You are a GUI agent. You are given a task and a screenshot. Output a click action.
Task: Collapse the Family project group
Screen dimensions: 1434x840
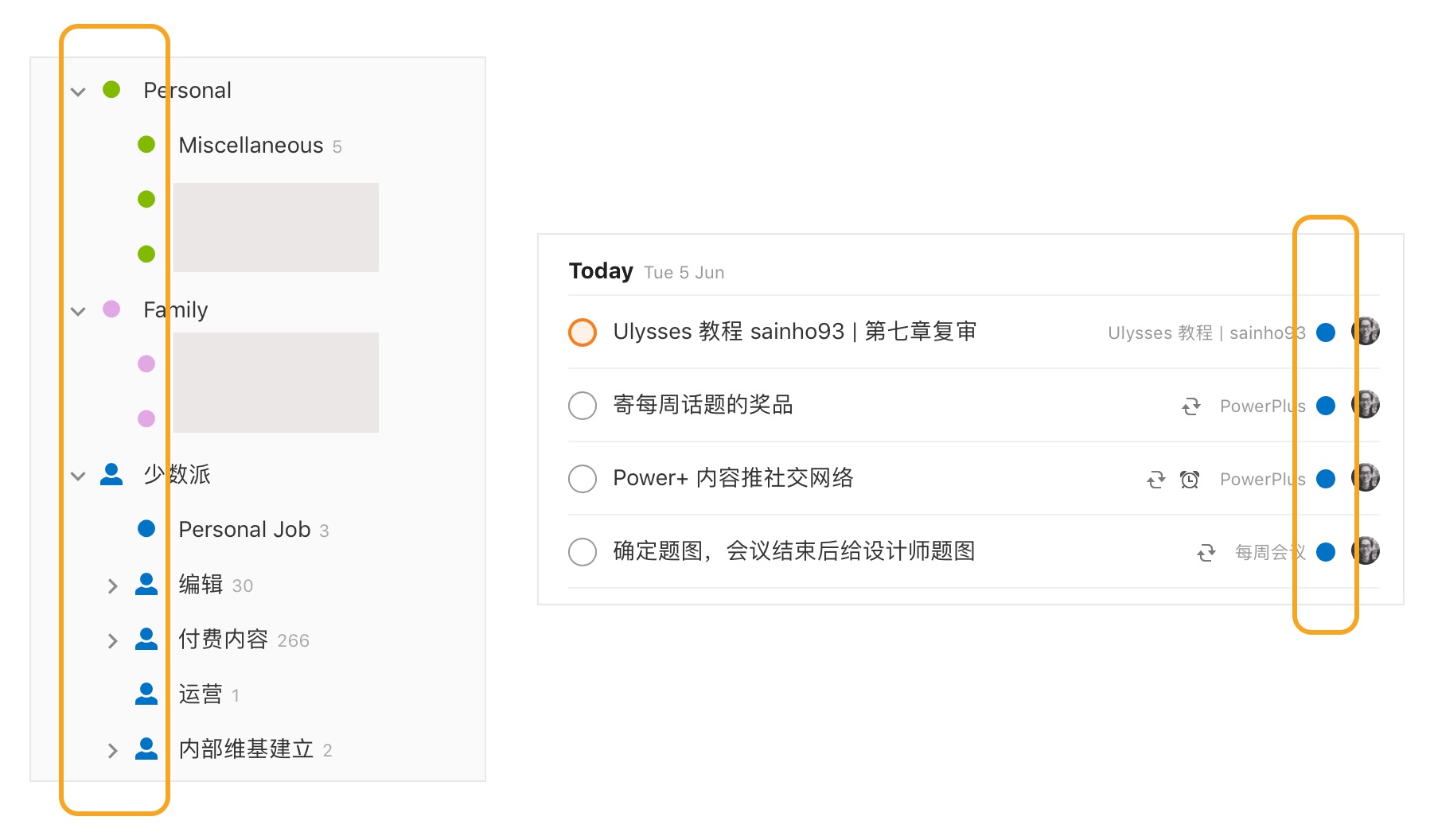[78, 311]
